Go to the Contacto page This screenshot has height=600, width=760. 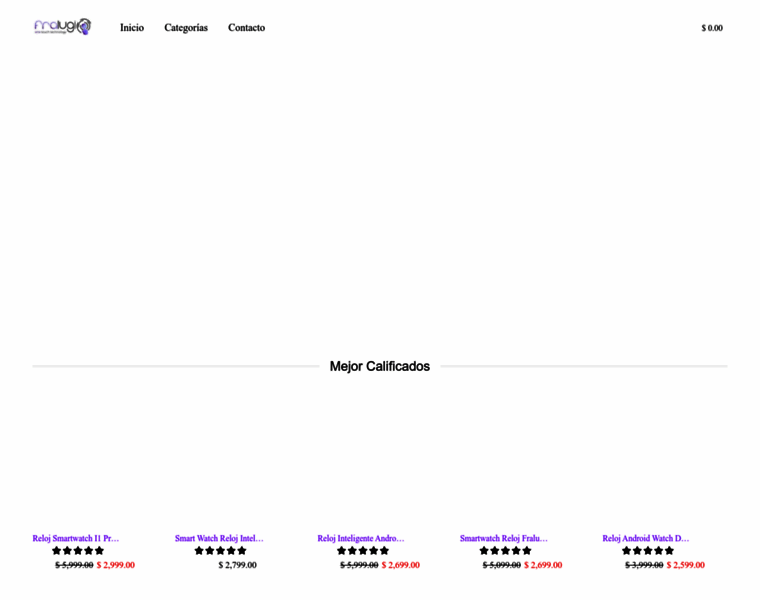coord(246,28)
